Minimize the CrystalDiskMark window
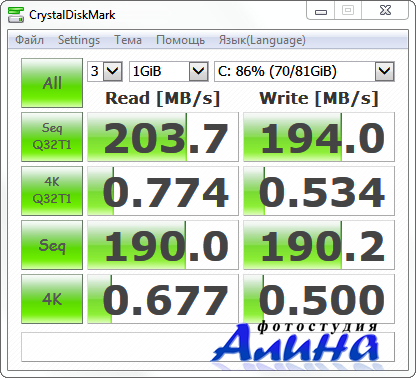Viewport: 416px width, 378px height. [x=321, y=11]
